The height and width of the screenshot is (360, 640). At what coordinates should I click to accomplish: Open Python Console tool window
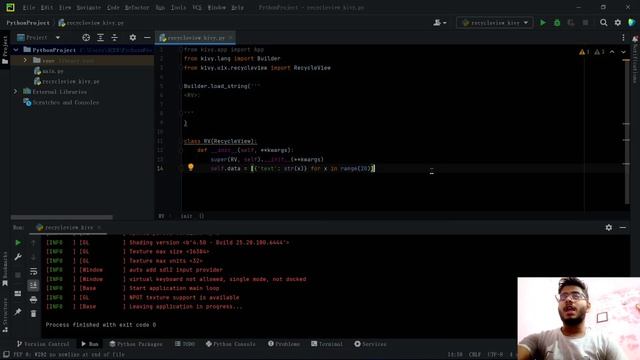pyautogui.click(x=231, y=344)
